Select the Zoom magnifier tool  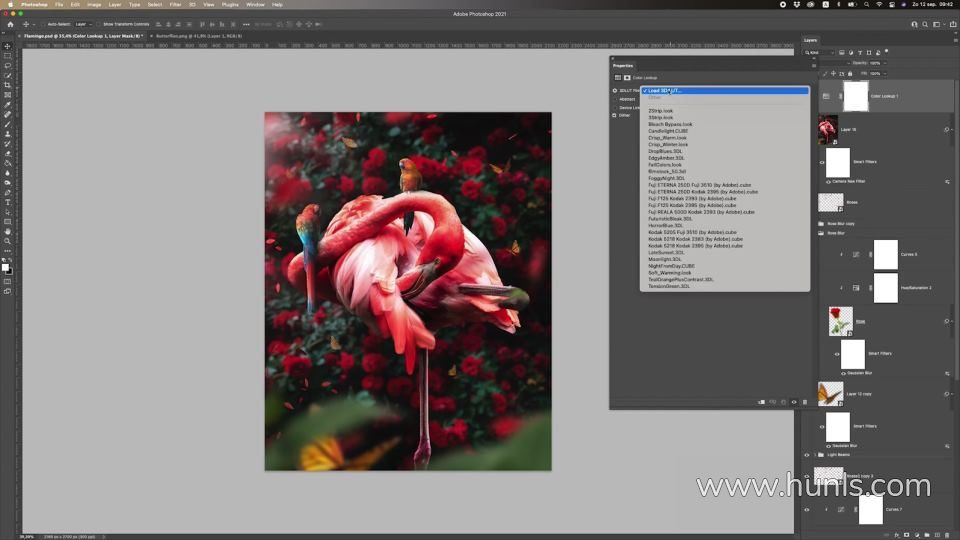8,241
